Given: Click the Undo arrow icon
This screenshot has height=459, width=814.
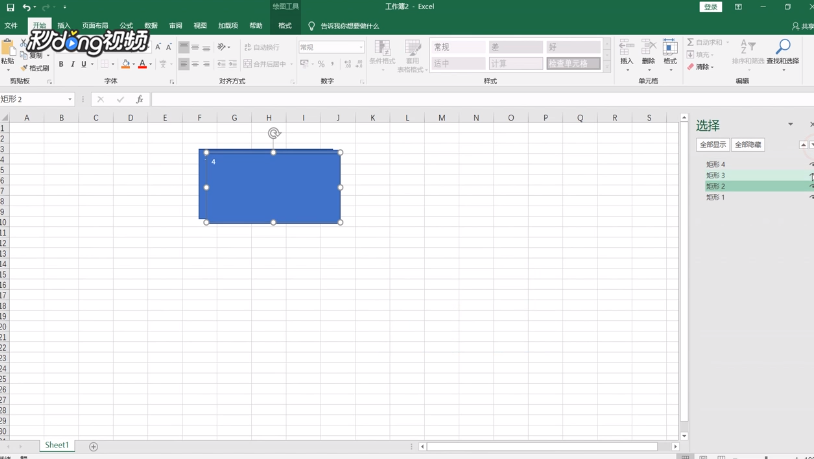Looking at the screenshot, I should point(26,7).
